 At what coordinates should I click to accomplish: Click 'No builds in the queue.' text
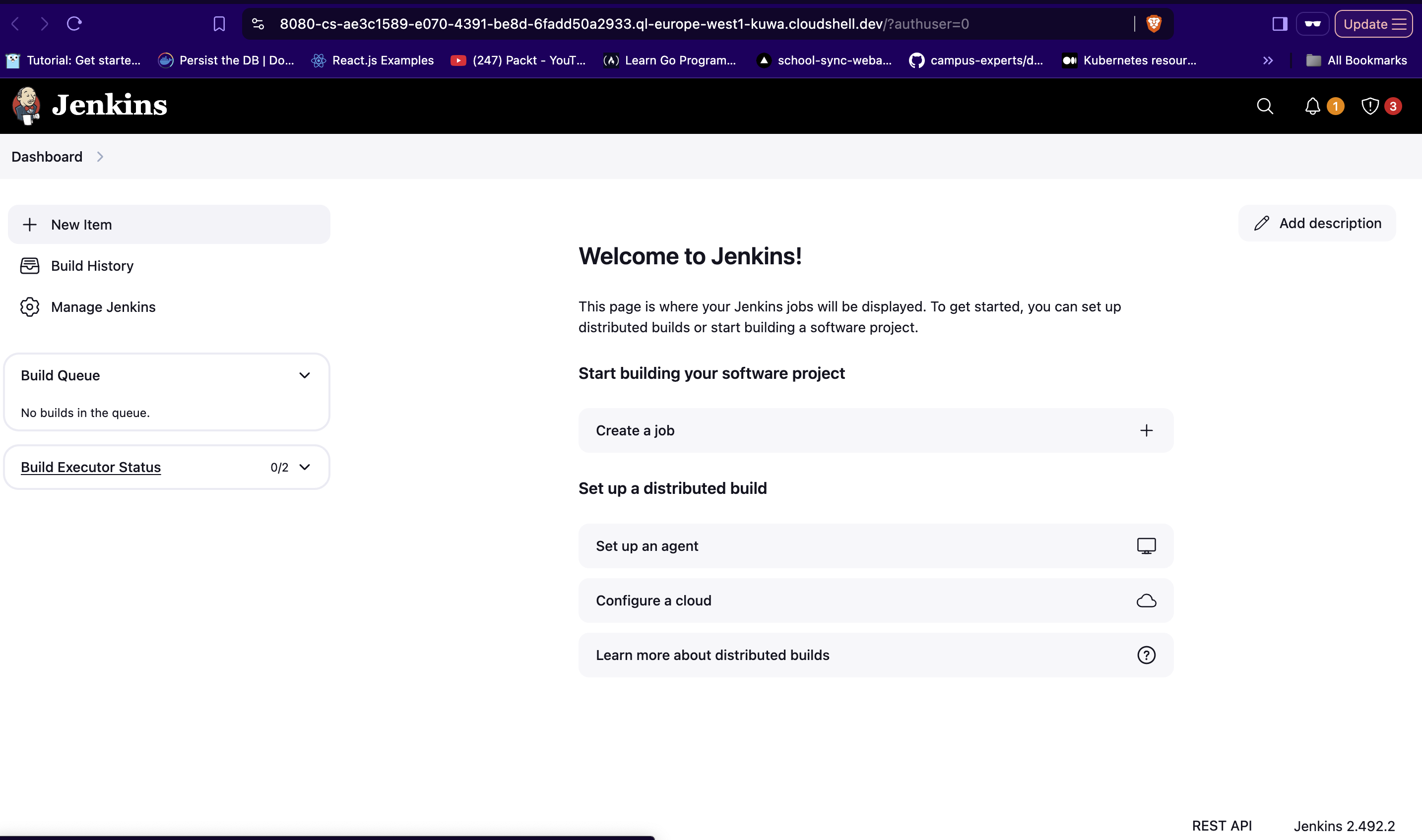pos(85,413)
